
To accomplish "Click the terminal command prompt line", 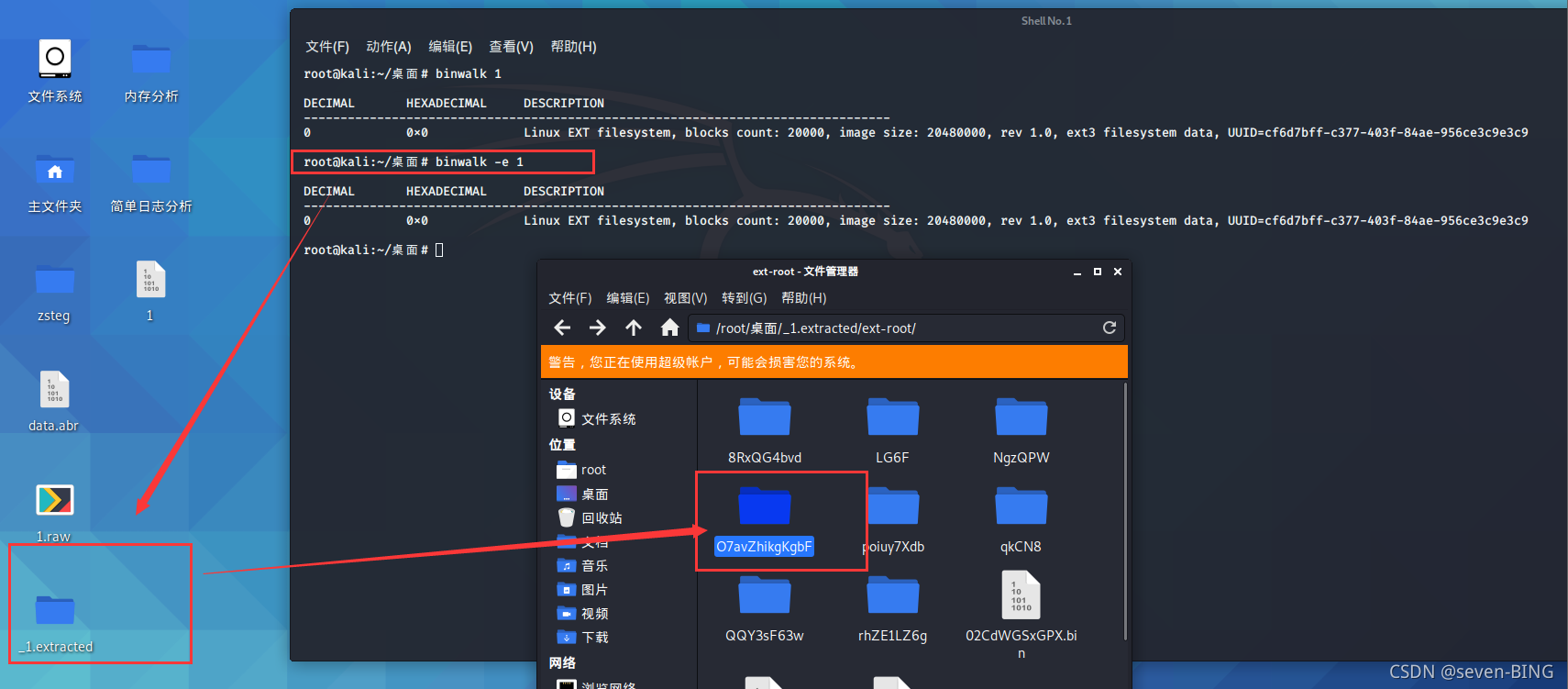I will pyautogui.click(x=374, y=250).
